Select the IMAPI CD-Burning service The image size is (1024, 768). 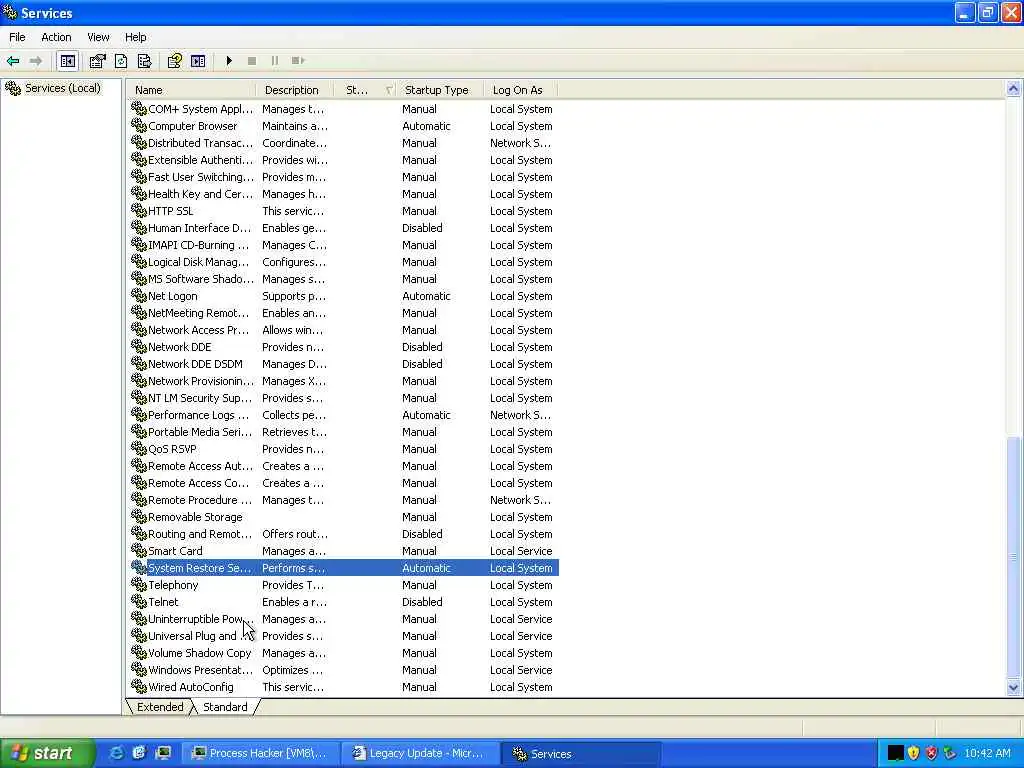click(x=344, y=245)
